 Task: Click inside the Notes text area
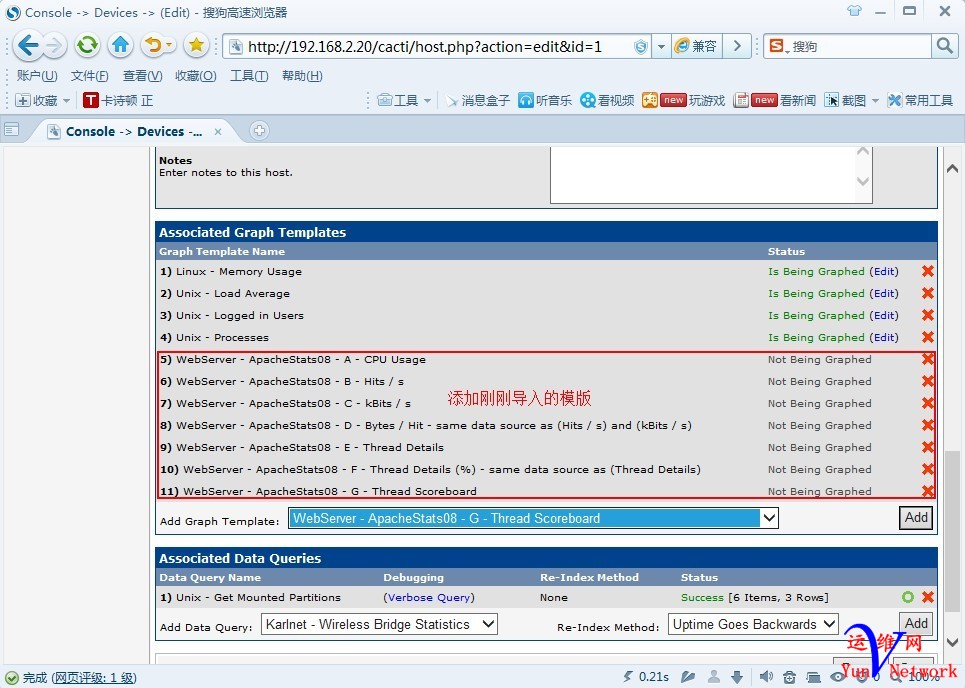[703, 175]
